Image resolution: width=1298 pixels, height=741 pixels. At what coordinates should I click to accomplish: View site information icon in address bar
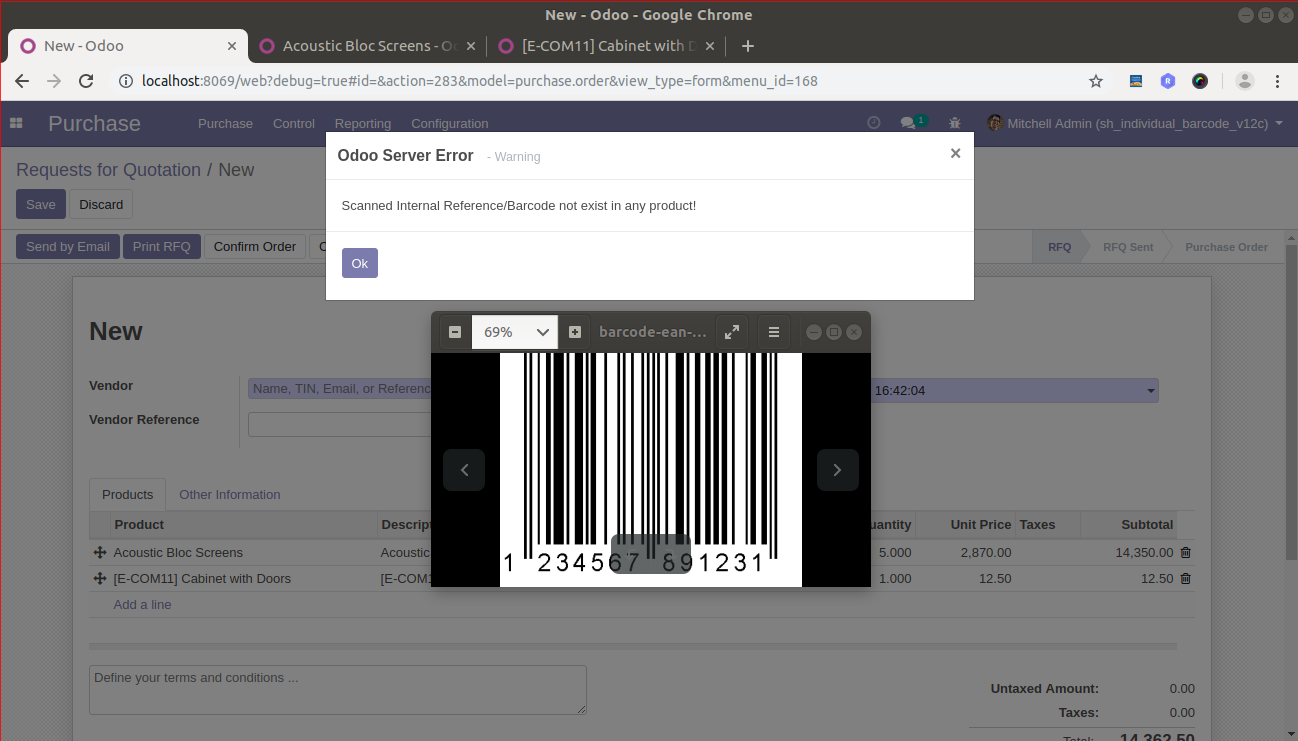pos(125,81)
